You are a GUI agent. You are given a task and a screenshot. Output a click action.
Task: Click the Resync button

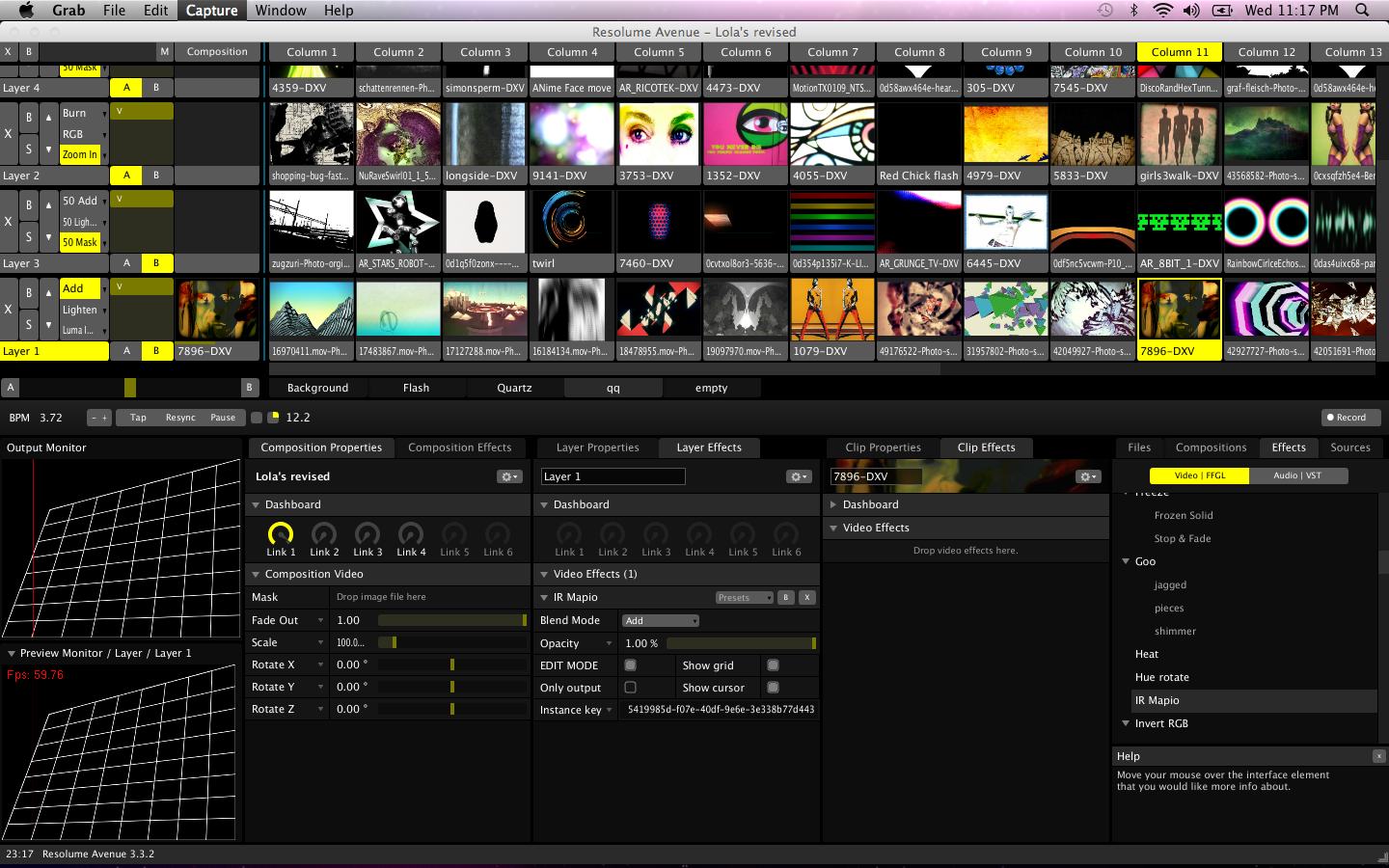pyautogui.click(x=180, y=418)
